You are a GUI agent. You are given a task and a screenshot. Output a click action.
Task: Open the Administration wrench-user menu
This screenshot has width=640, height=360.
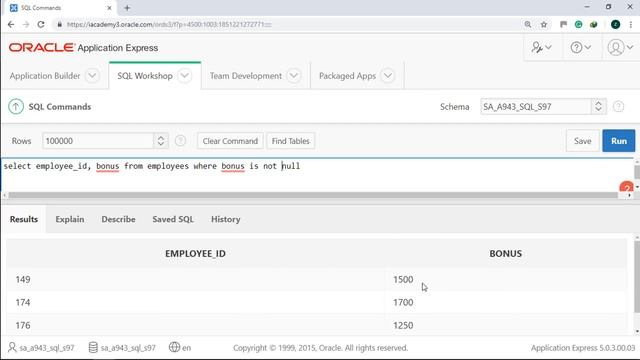click(541, 47)
